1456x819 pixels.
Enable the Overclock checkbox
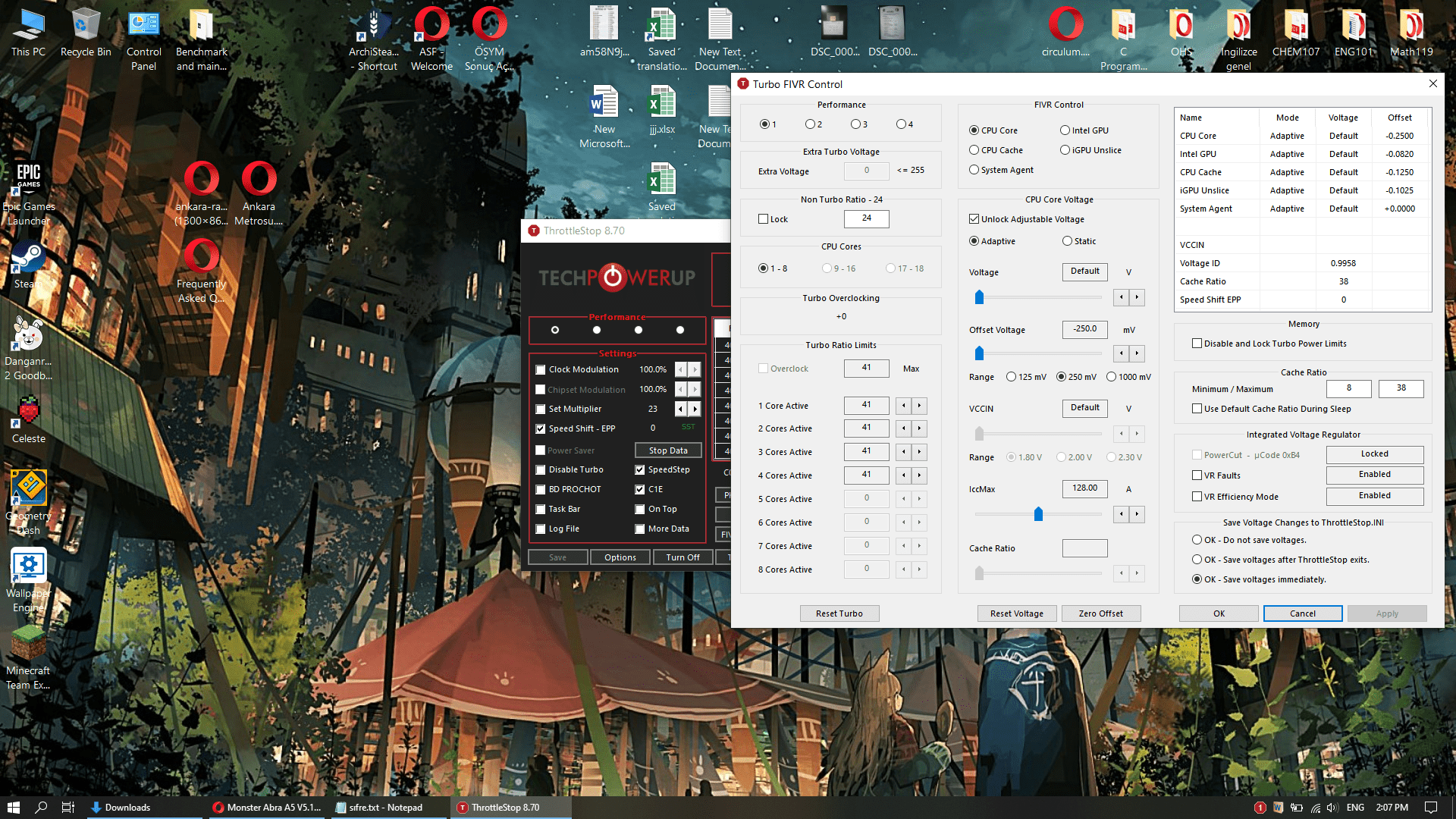[764, 368]
